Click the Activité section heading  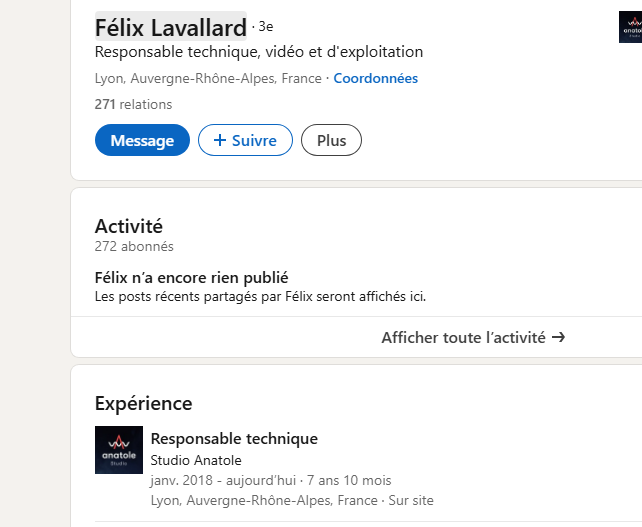pyautogui.click(x=128, y=226)
